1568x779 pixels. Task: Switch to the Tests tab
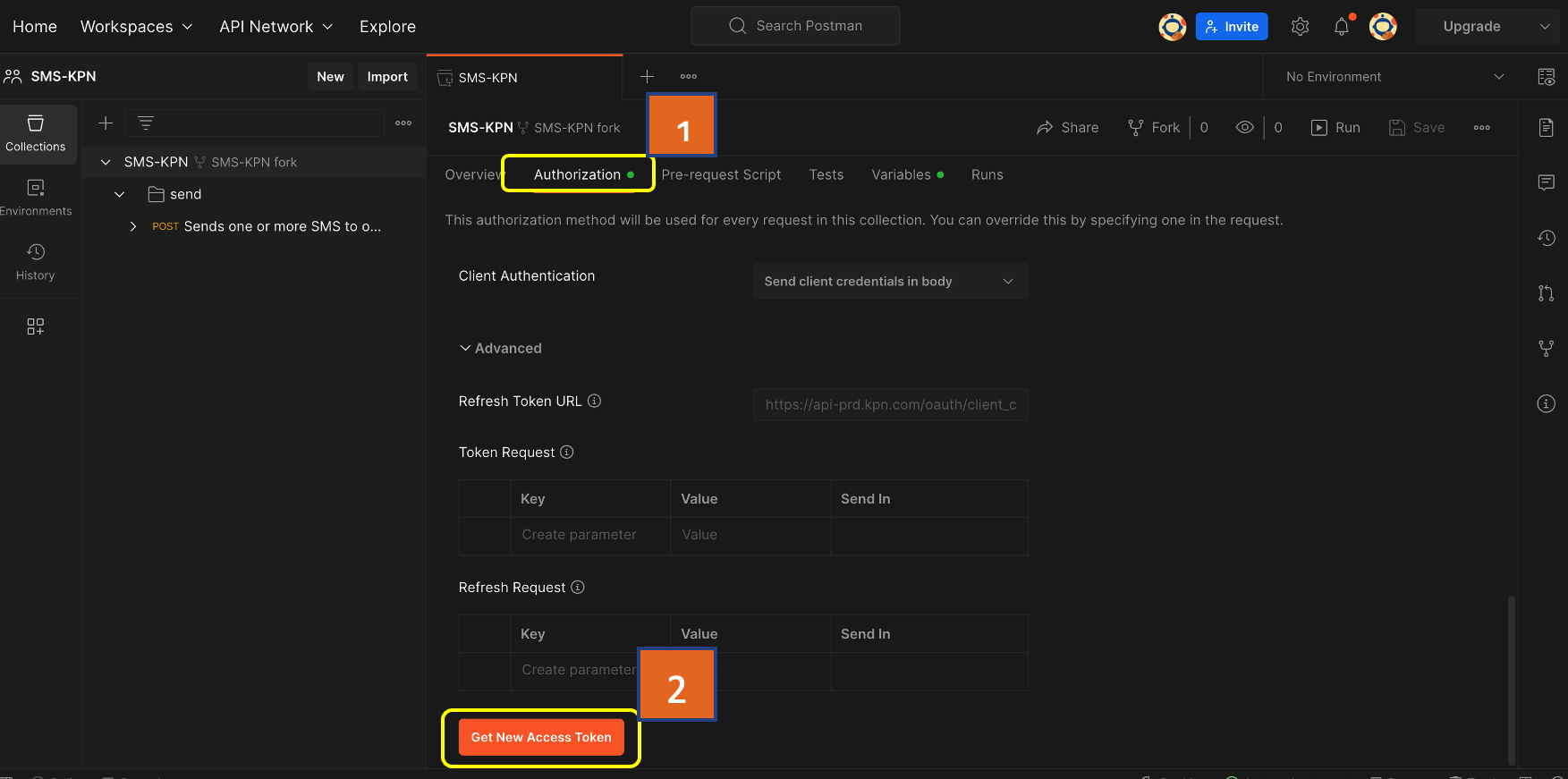(826, 174)
